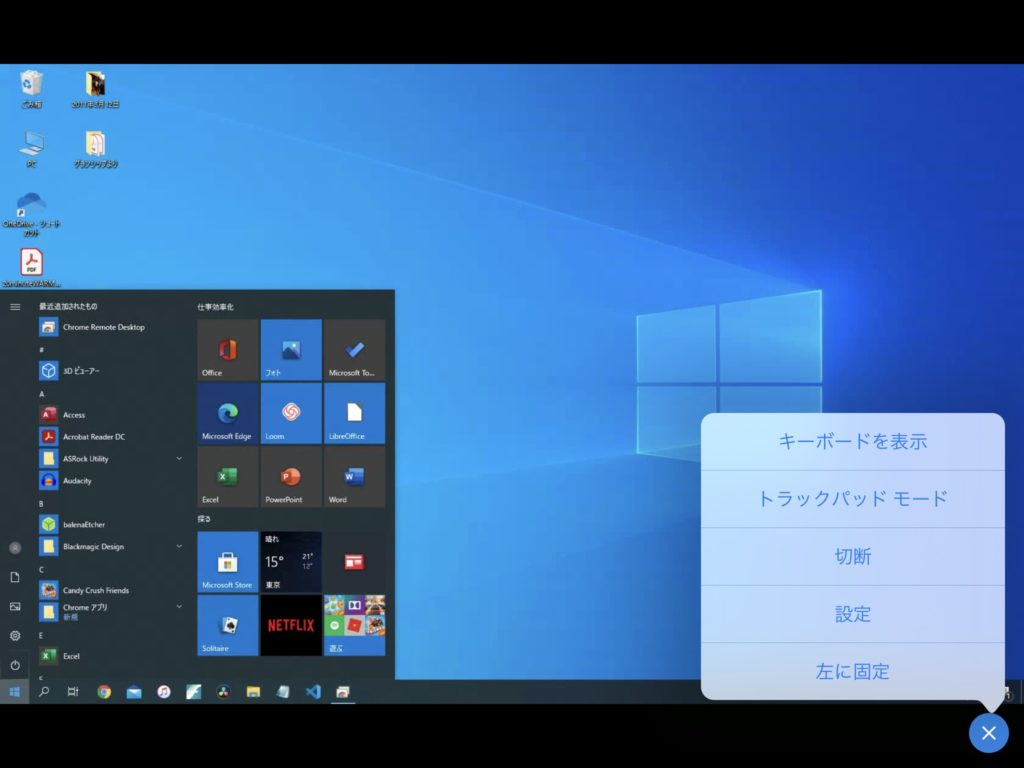Open the PDF file on desktop
The height and width of the screenshot is (768, 1024).
pos(31,268)
